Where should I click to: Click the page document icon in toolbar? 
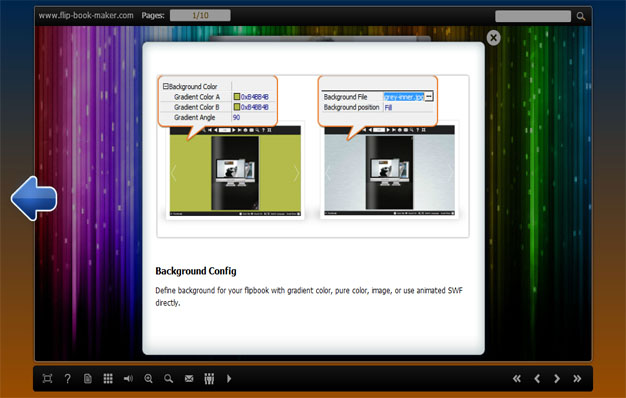click(x=88, y=378)
